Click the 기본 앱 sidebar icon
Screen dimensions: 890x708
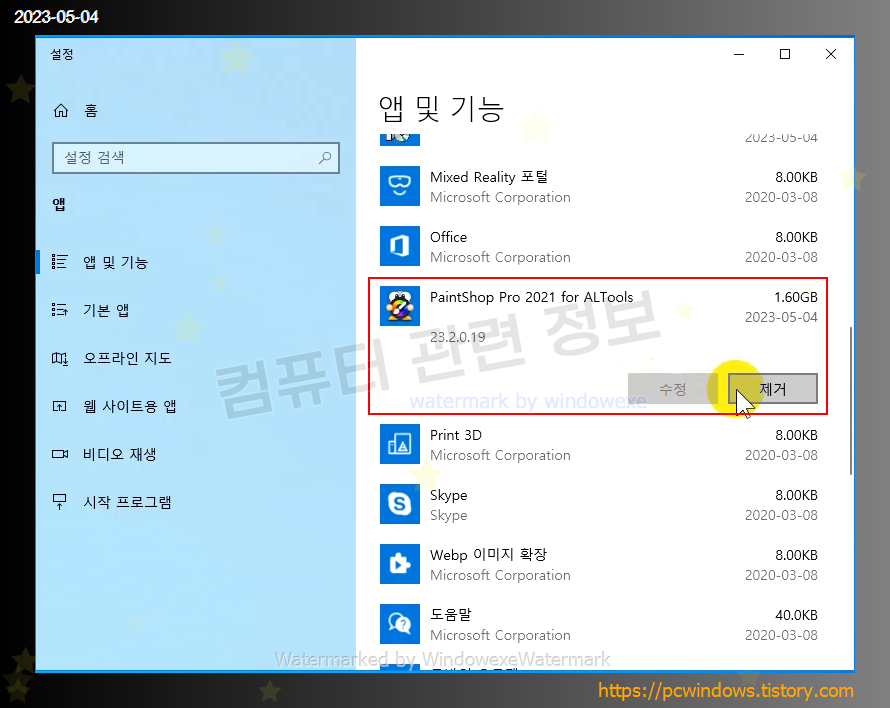pos(60,310)
